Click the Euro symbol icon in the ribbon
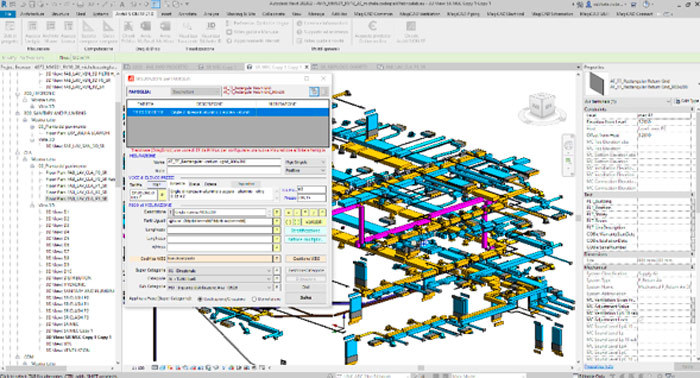The width and height of the screenshot is (700, 378). (372, 27)
